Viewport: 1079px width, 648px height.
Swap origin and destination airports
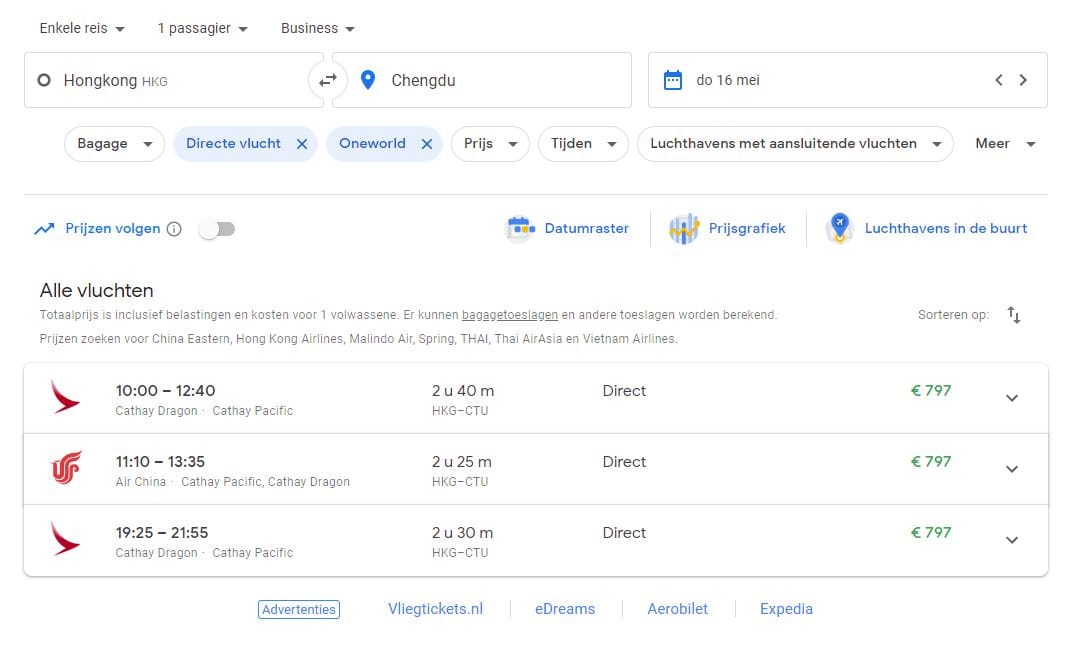coord(328,80)
